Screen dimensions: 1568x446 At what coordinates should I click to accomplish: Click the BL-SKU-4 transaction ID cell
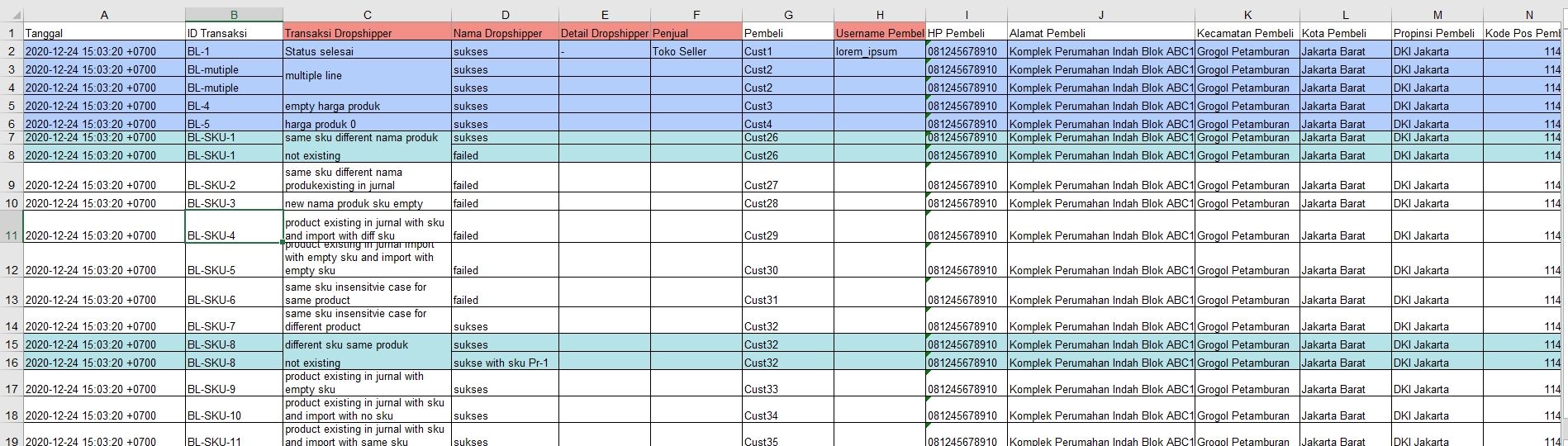click(x=234, y=228)
